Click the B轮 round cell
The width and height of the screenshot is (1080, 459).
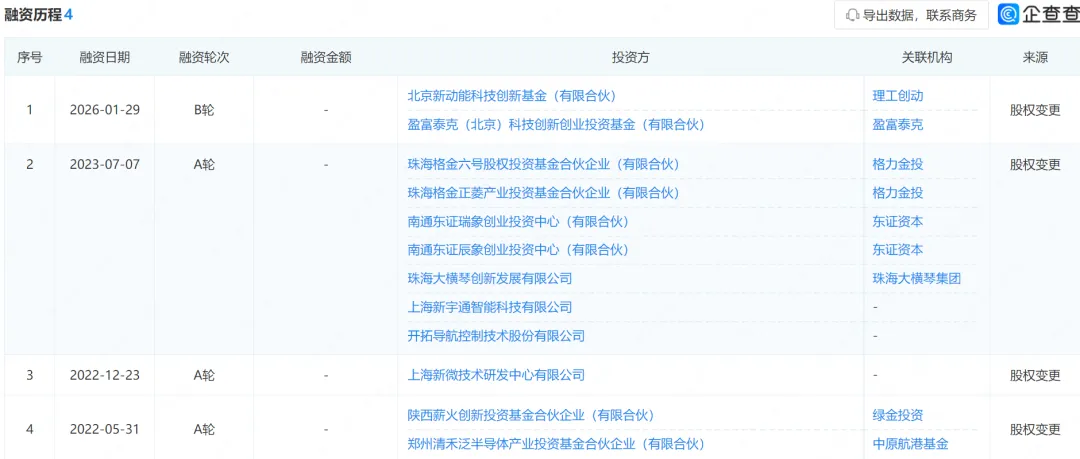[204, 110]
